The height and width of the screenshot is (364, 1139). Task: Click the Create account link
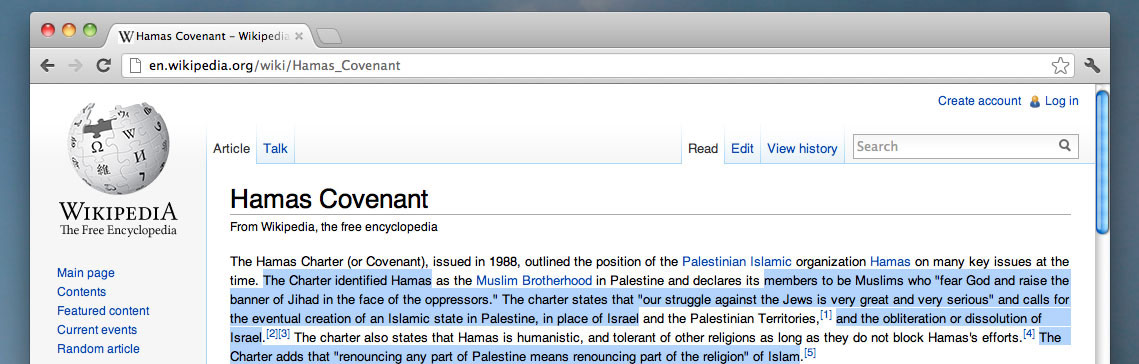tap(979, 101)
